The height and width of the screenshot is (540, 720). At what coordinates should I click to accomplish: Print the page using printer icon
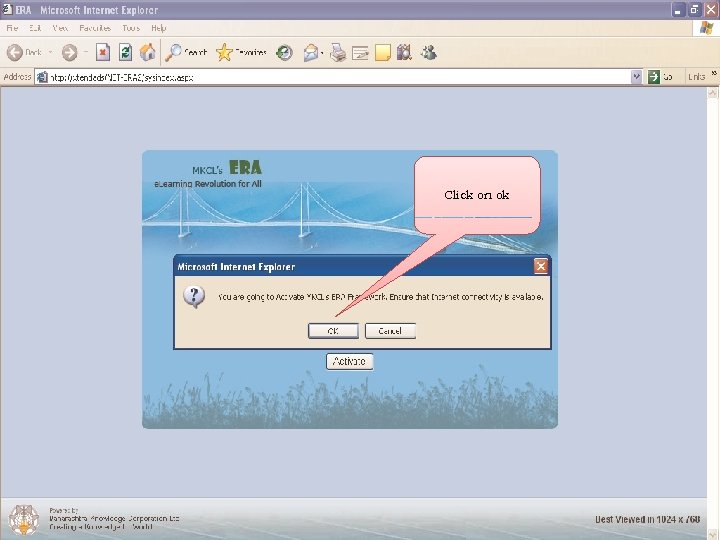coord(338,53)
